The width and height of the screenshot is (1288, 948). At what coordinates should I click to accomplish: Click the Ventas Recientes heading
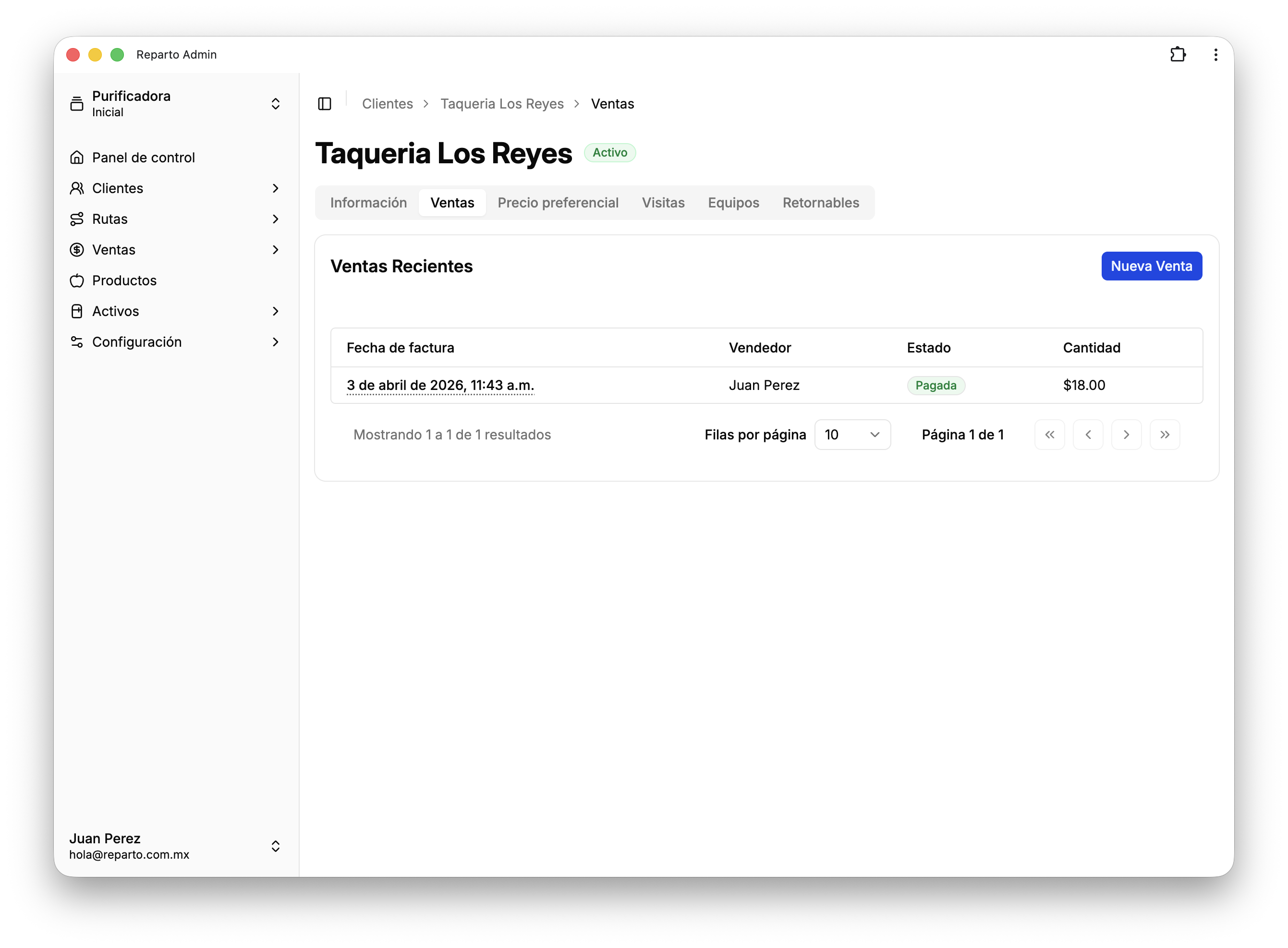coord(401,266)
